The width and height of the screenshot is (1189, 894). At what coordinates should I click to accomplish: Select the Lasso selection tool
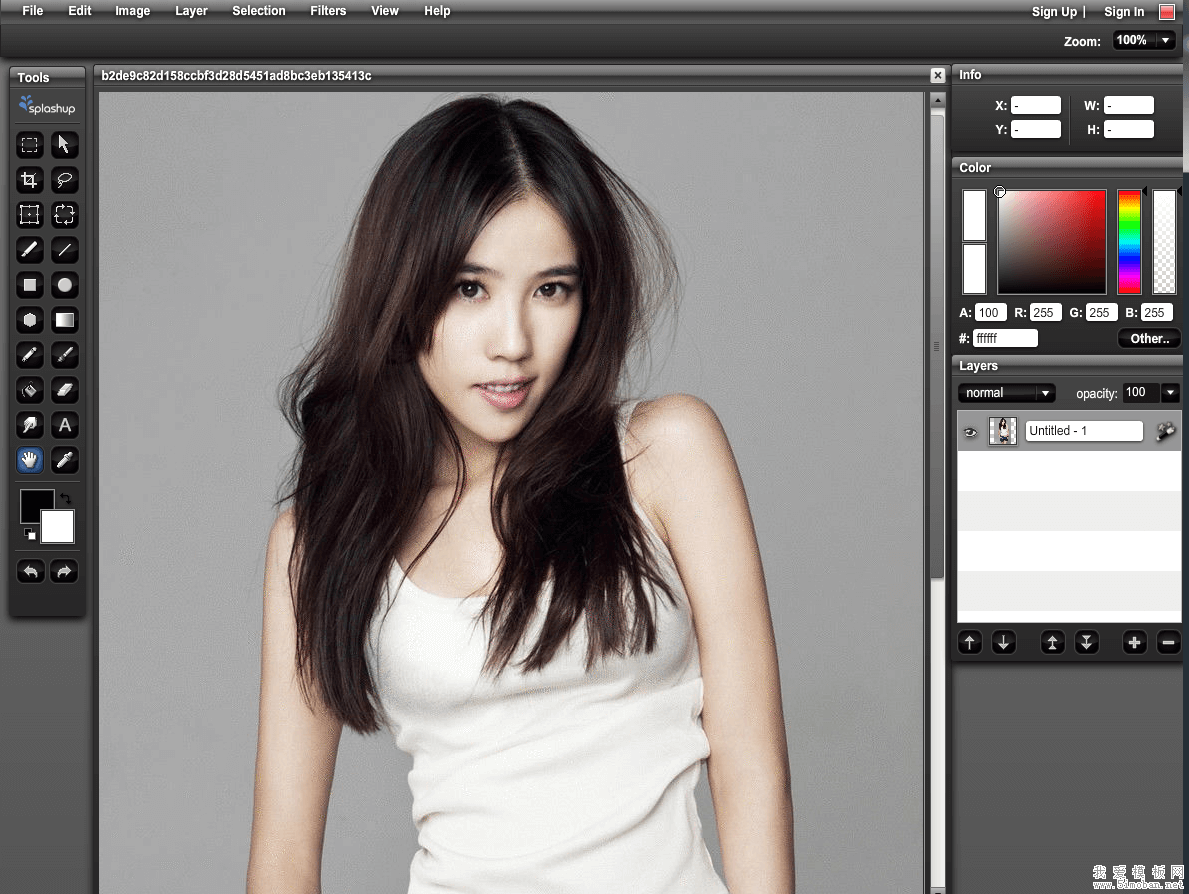(x=65, y=180)
